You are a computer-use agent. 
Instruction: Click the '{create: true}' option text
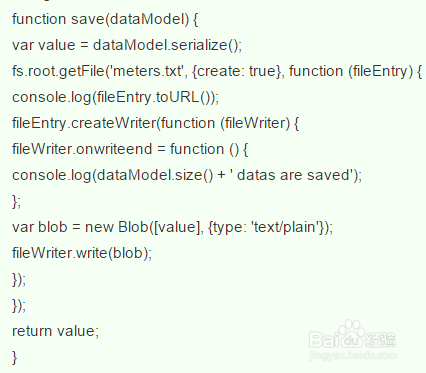(x=237, y=71)
